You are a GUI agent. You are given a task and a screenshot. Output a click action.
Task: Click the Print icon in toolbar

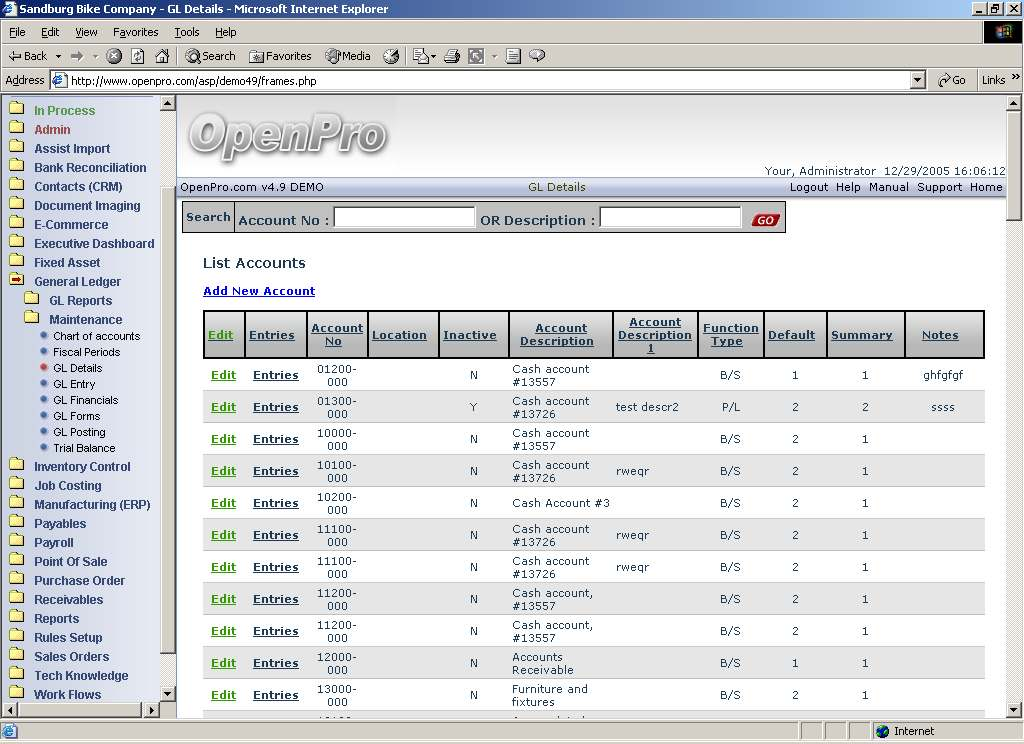[452, 56]
